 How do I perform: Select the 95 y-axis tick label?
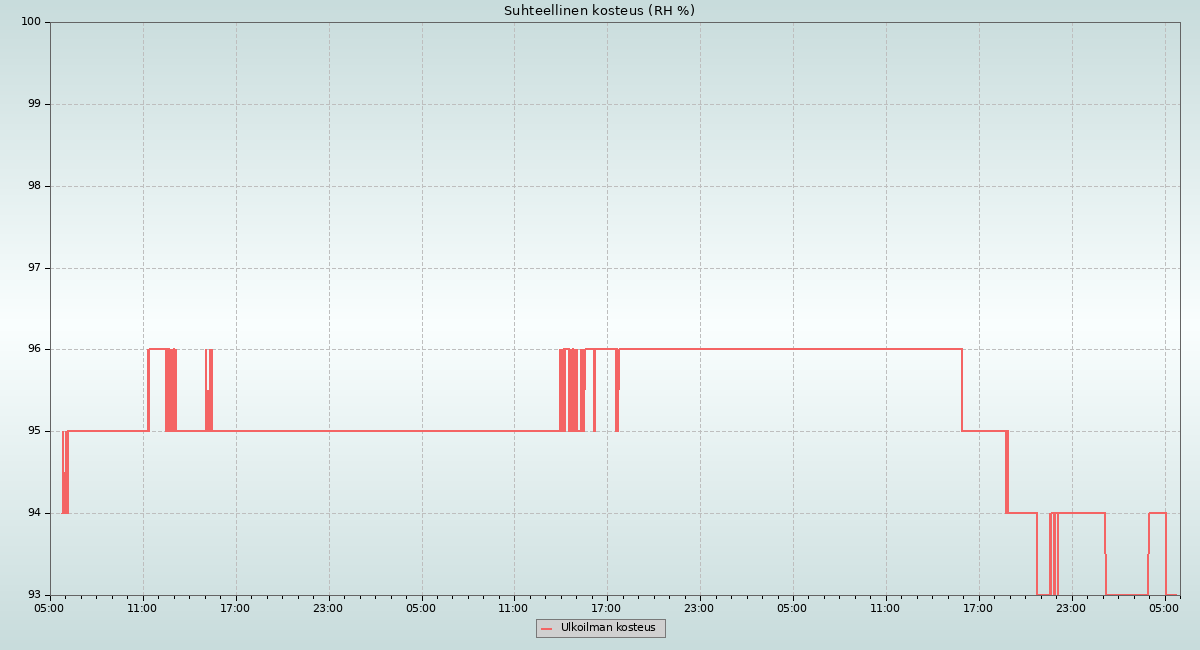click(x=35, y=431)
